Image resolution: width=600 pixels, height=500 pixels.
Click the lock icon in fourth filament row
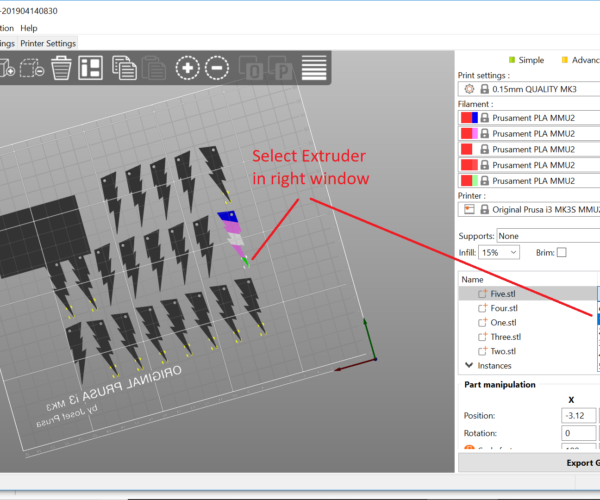tap(484, 165)
